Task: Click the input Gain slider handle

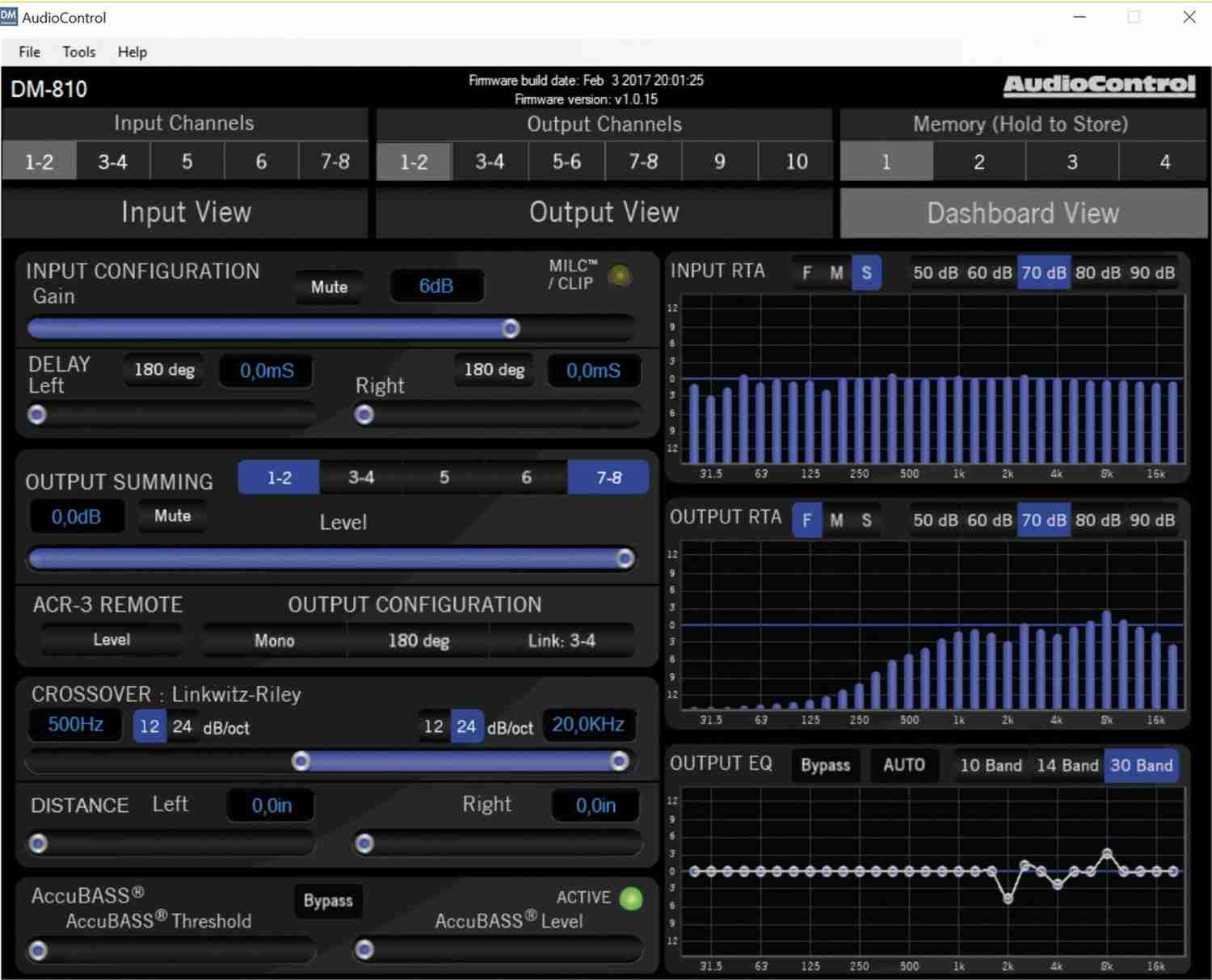Action: 511,328
